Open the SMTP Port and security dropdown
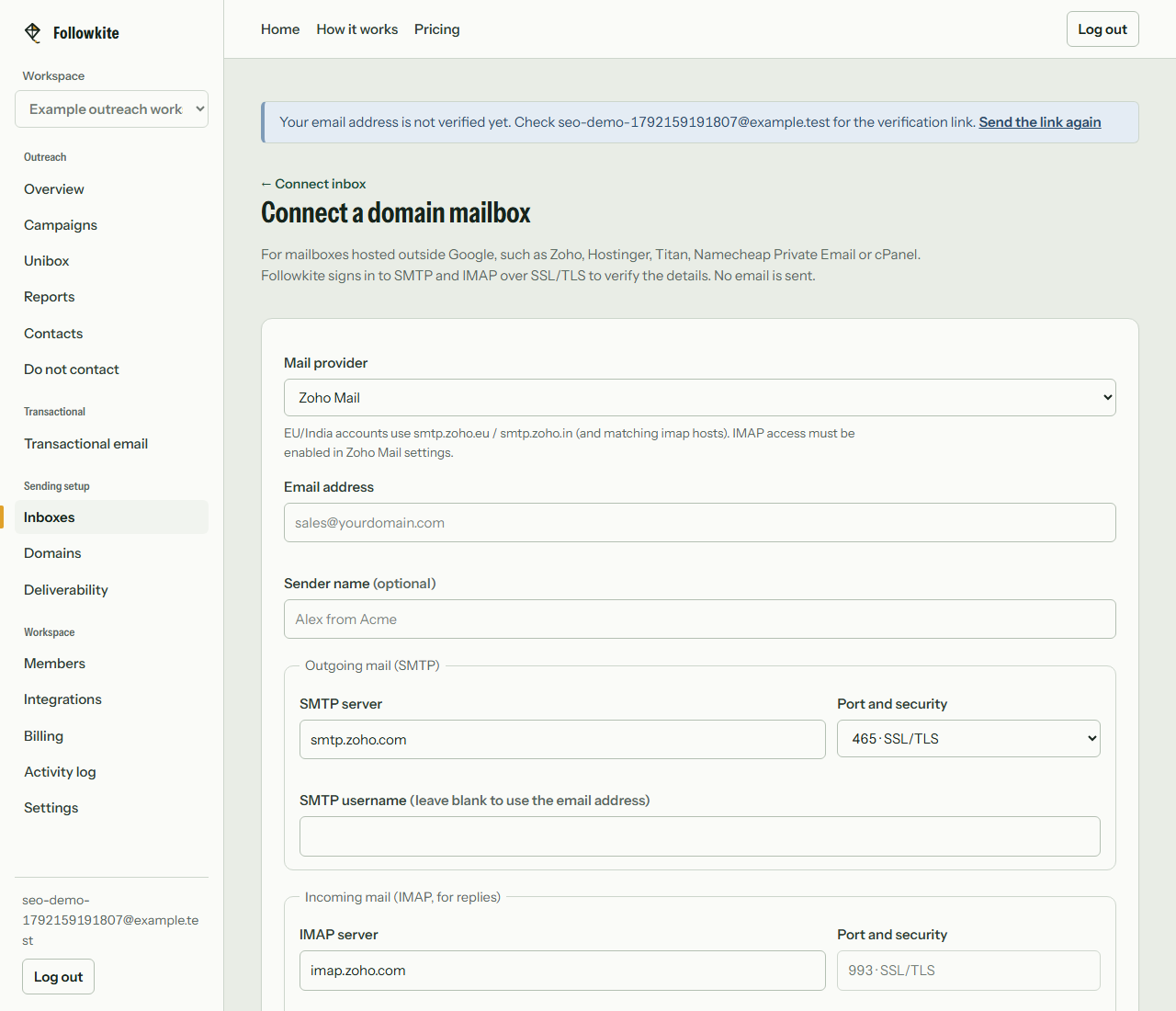1176x1011 pixels. [x=968, y=739]
